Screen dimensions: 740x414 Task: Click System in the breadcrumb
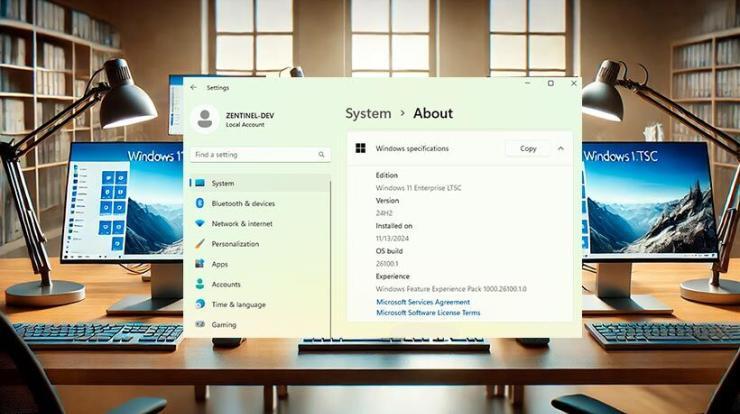[x=368, y=113]
